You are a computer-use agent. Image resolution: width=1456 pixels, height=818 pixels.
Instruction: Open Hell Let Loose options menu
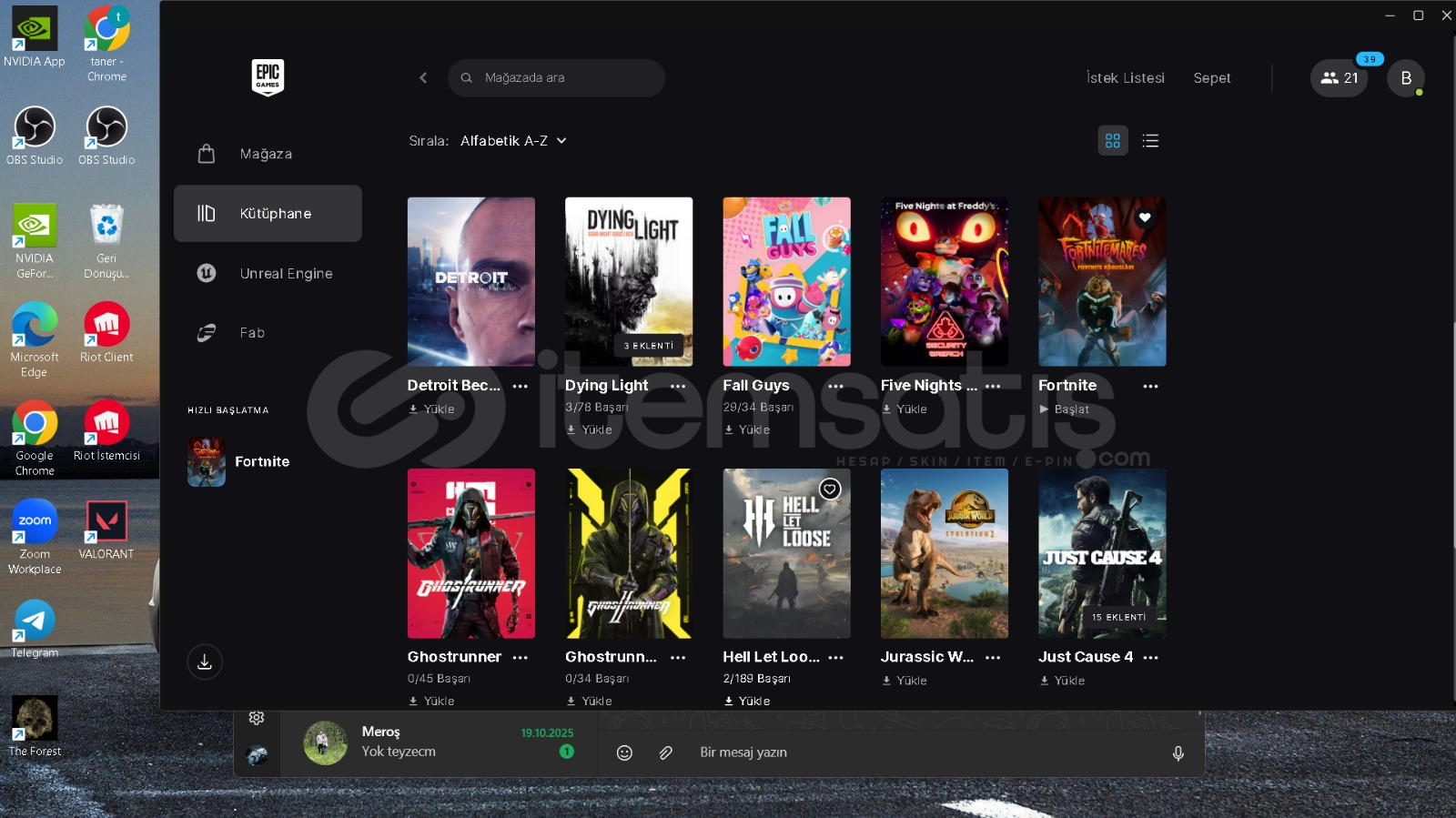pyautogui.click(x=835, y=657)
